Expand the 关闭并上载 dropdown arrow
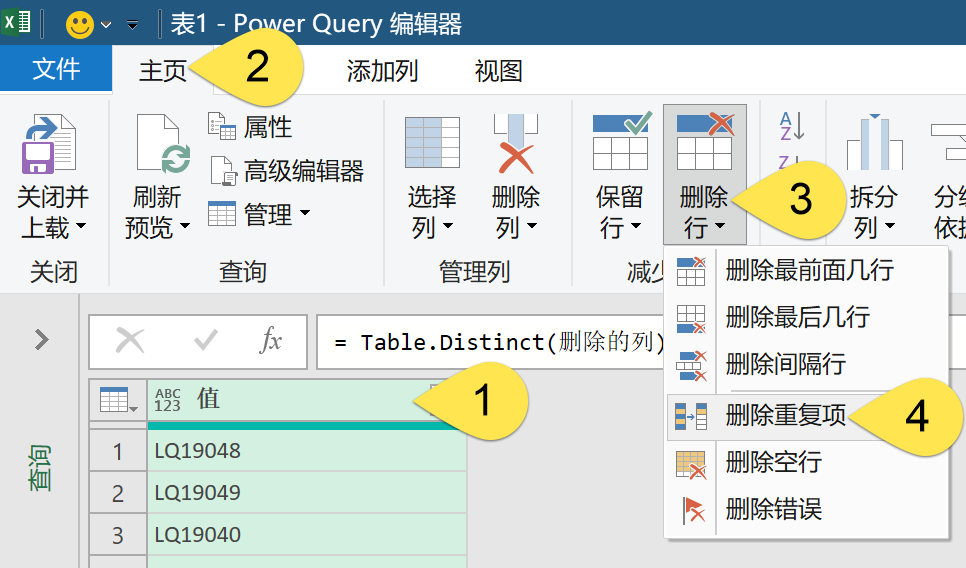This screenshot has width=966, height=568. click(x=81, y=227)
